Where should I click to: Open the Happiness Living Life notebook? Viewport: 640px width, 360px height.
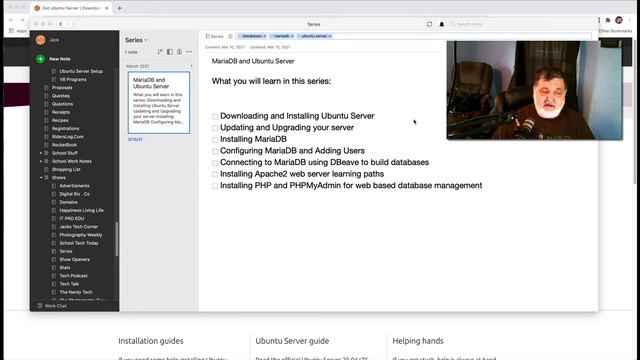pos(82,211)
